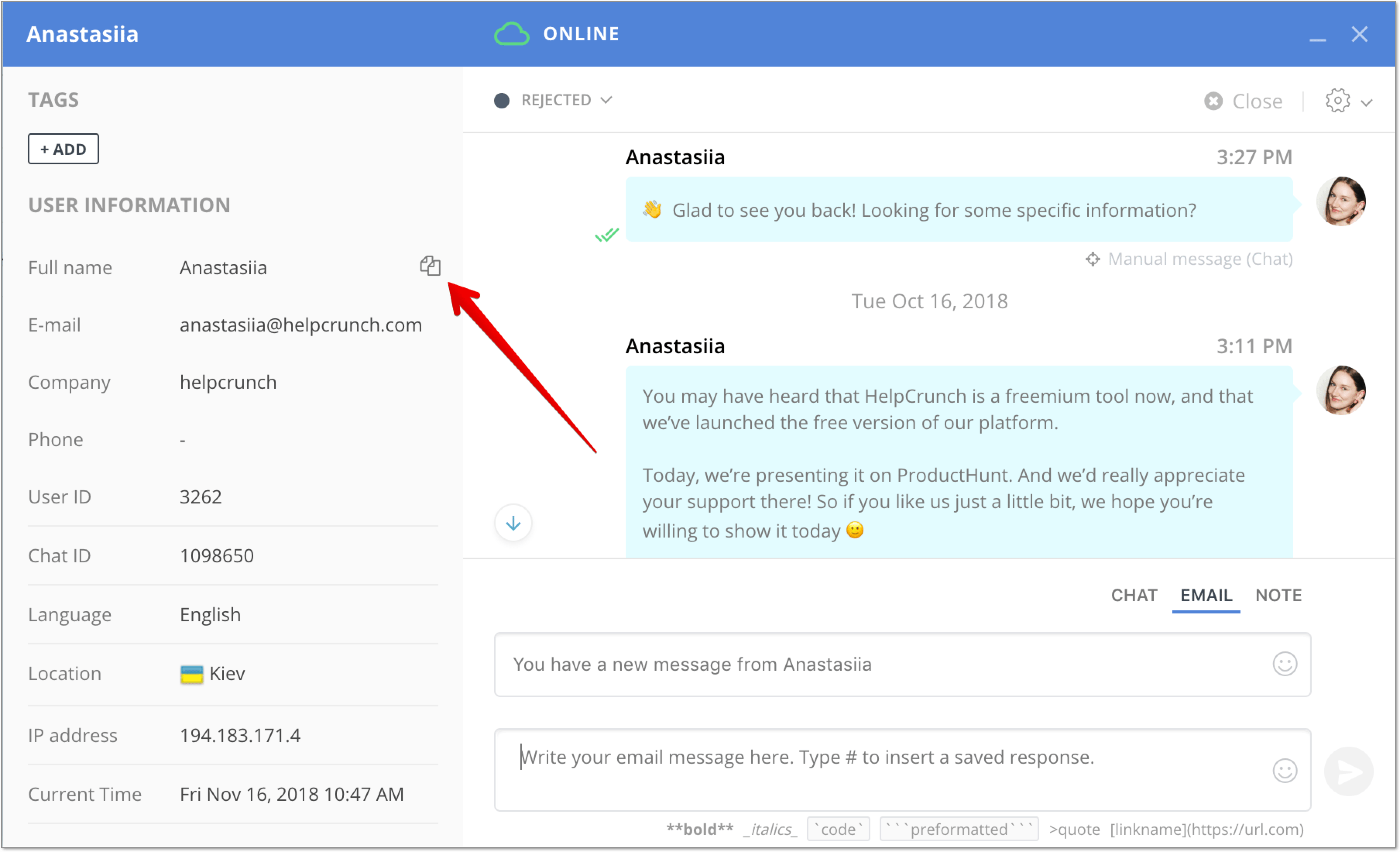Select the EMAIL tab

point(1206,595)
